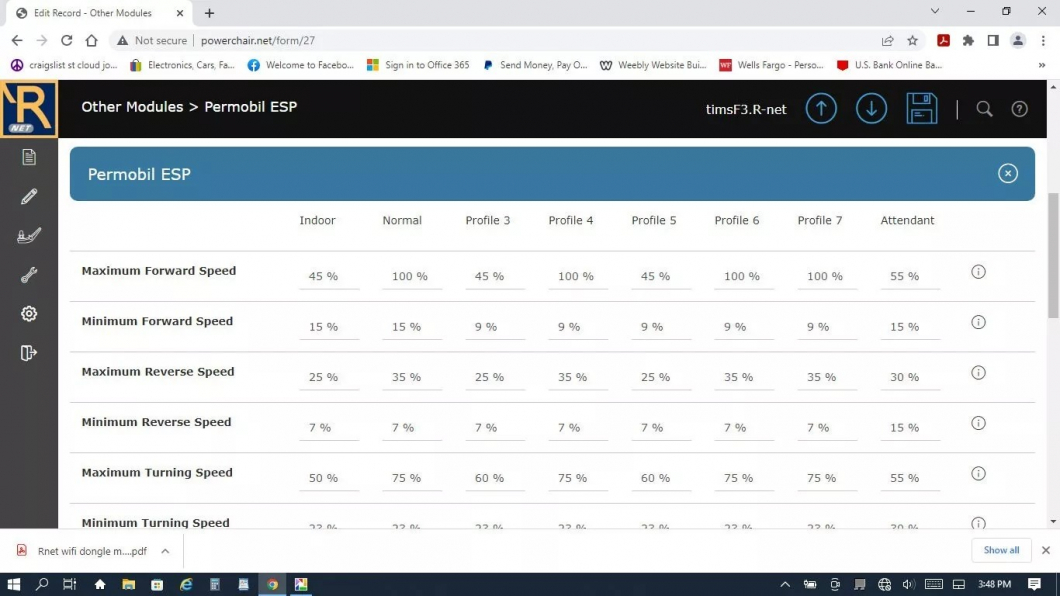
Task: Click the Profile 6 column header
Action: tap(737, 220)
